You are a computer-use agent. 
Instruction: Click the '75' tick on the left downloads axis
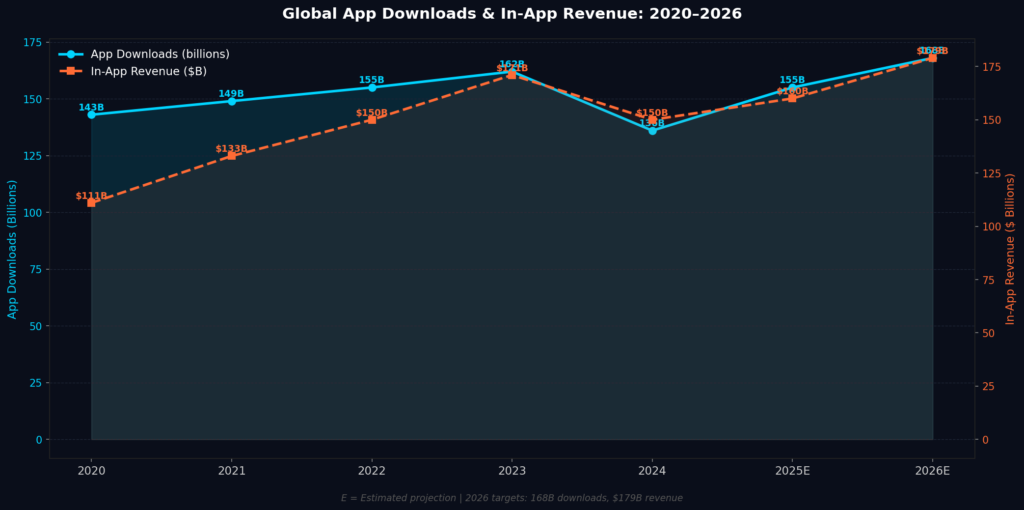point(37,269)
